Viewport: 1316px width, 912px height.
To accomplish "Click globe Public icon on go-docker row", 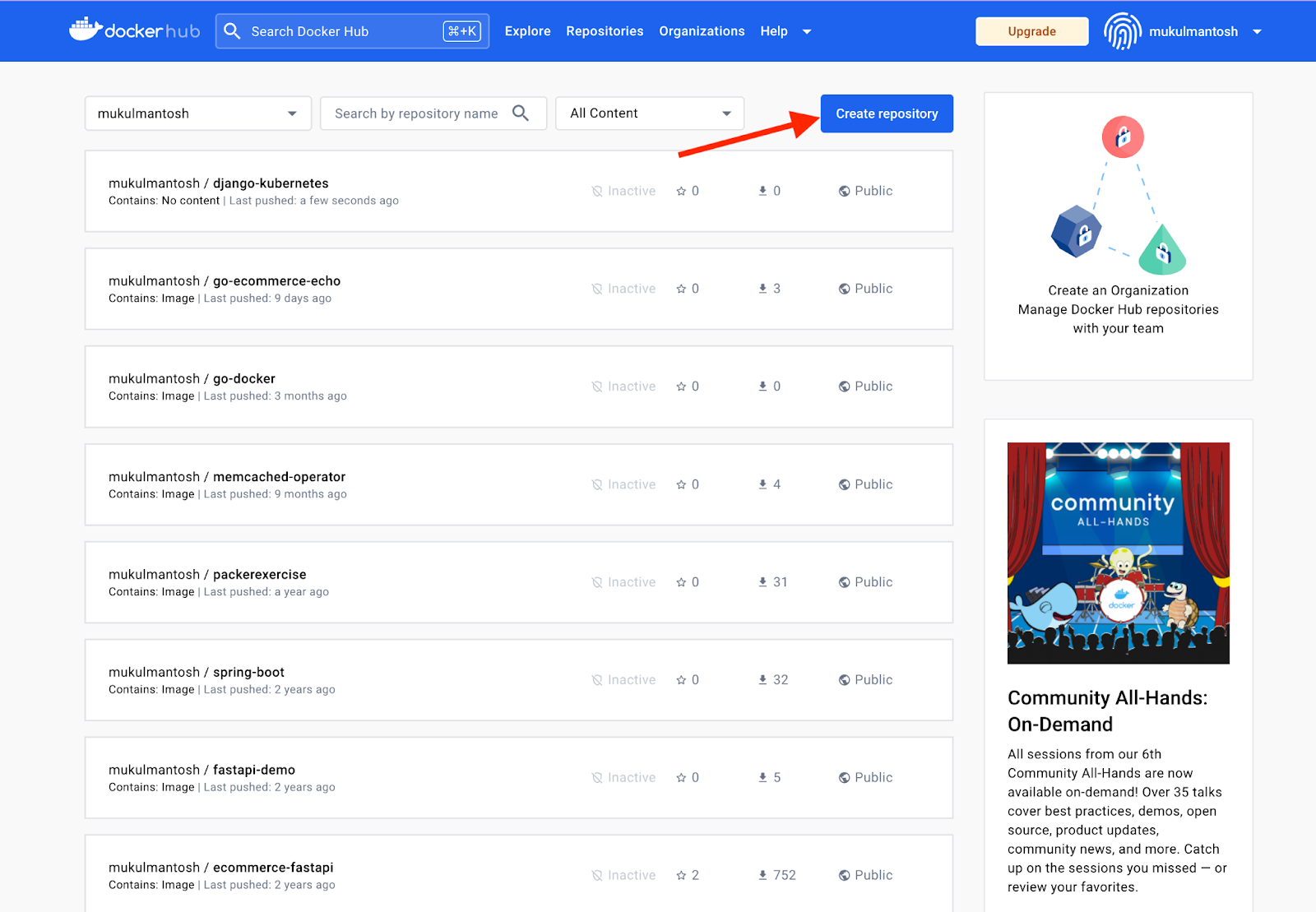I will pyautogui.click(x=844, y=387).
